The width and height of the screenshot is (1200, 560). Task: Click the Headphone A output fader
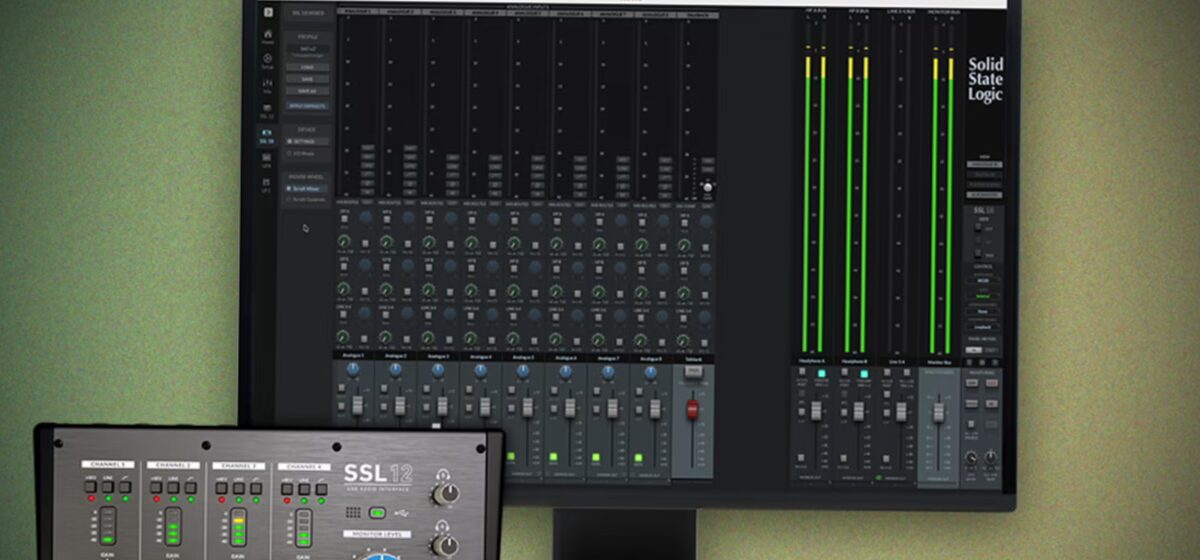coord(816,410)
